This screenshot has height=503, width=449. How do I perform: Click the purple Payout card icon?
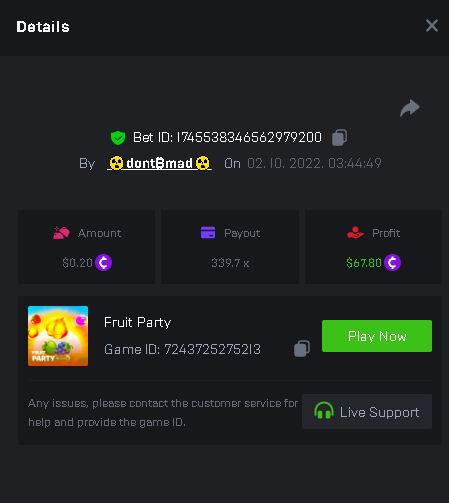tap(208, 233)
